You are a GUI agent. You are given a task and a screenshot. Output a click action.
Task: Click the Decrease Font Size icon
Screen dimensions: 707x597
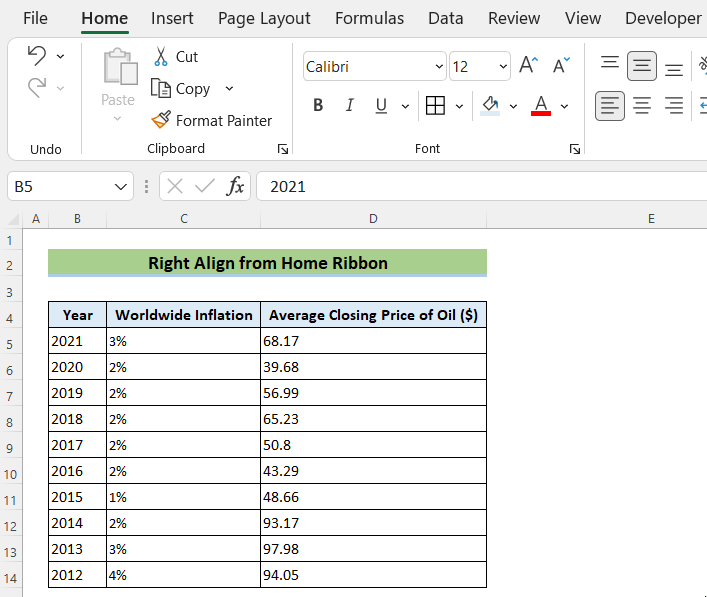(x=561, y=66)
